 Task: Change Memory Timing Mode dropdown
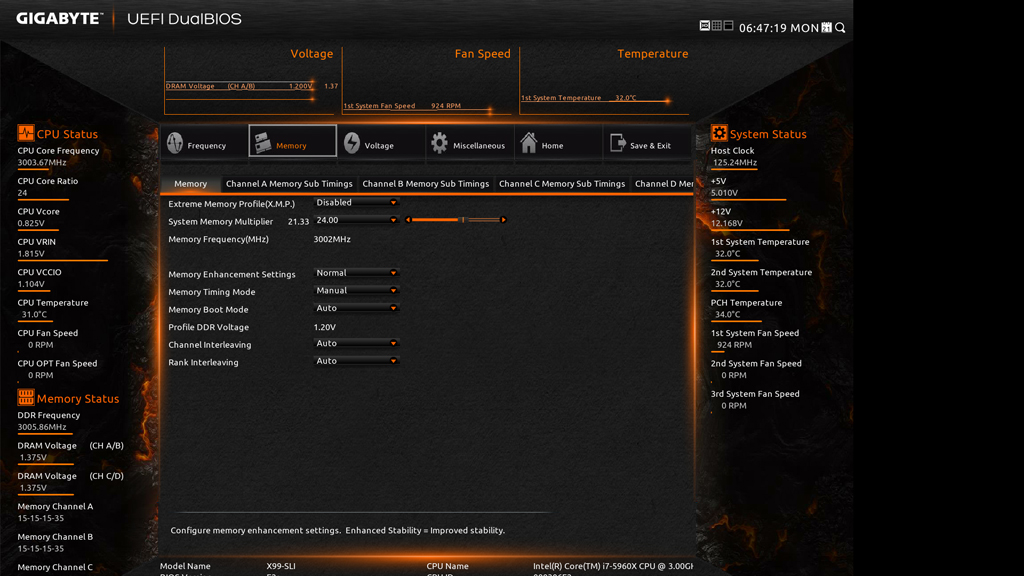click(x=356, y=291)
